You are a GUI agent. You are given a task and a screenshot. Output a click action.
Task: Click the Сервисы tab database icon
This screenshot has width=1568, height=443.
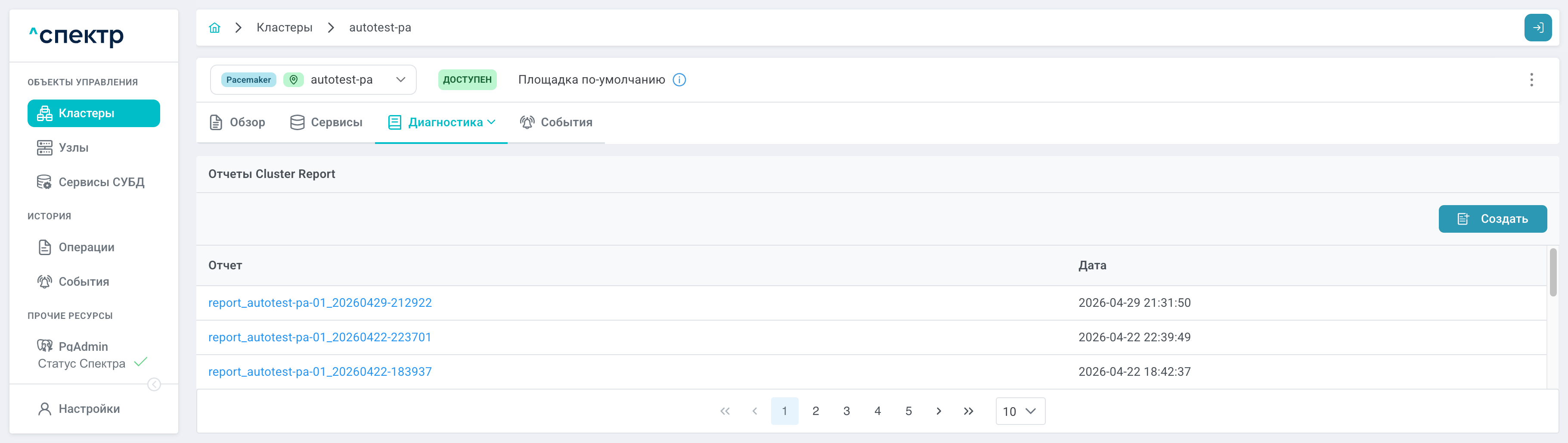pos(297,122)
